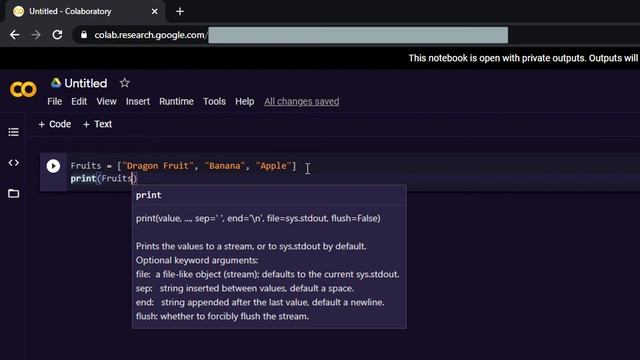This screenshot has height=360, width=640.
Task: Open the File menu
Action: [54, 102]
